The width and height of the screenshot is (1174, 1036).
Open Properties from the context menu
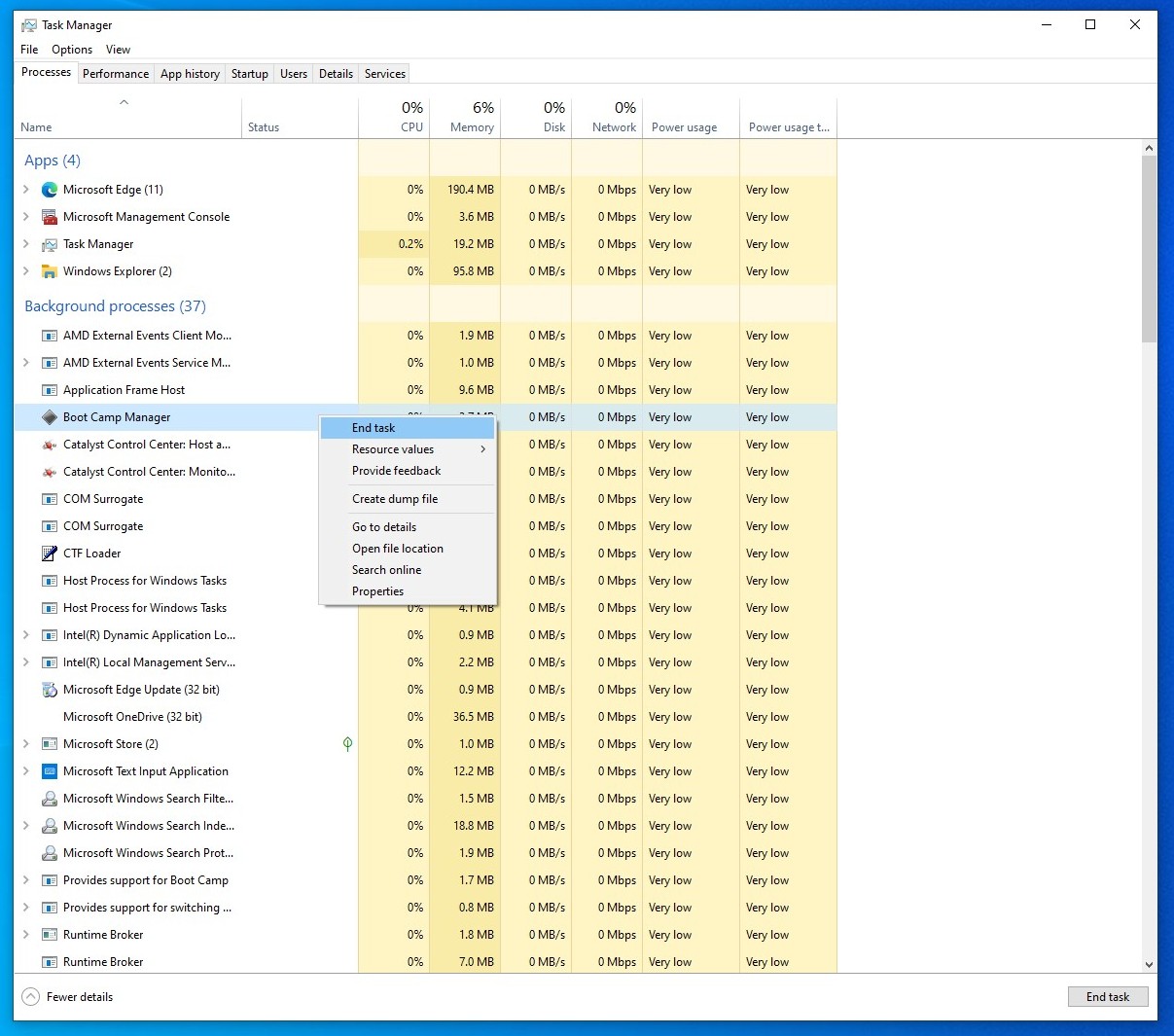coord(408,591)
